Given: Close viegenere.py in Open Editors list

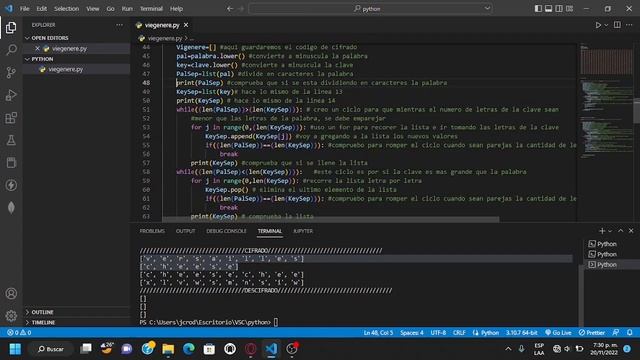Looking at the screenshot, I should point(37,48).
